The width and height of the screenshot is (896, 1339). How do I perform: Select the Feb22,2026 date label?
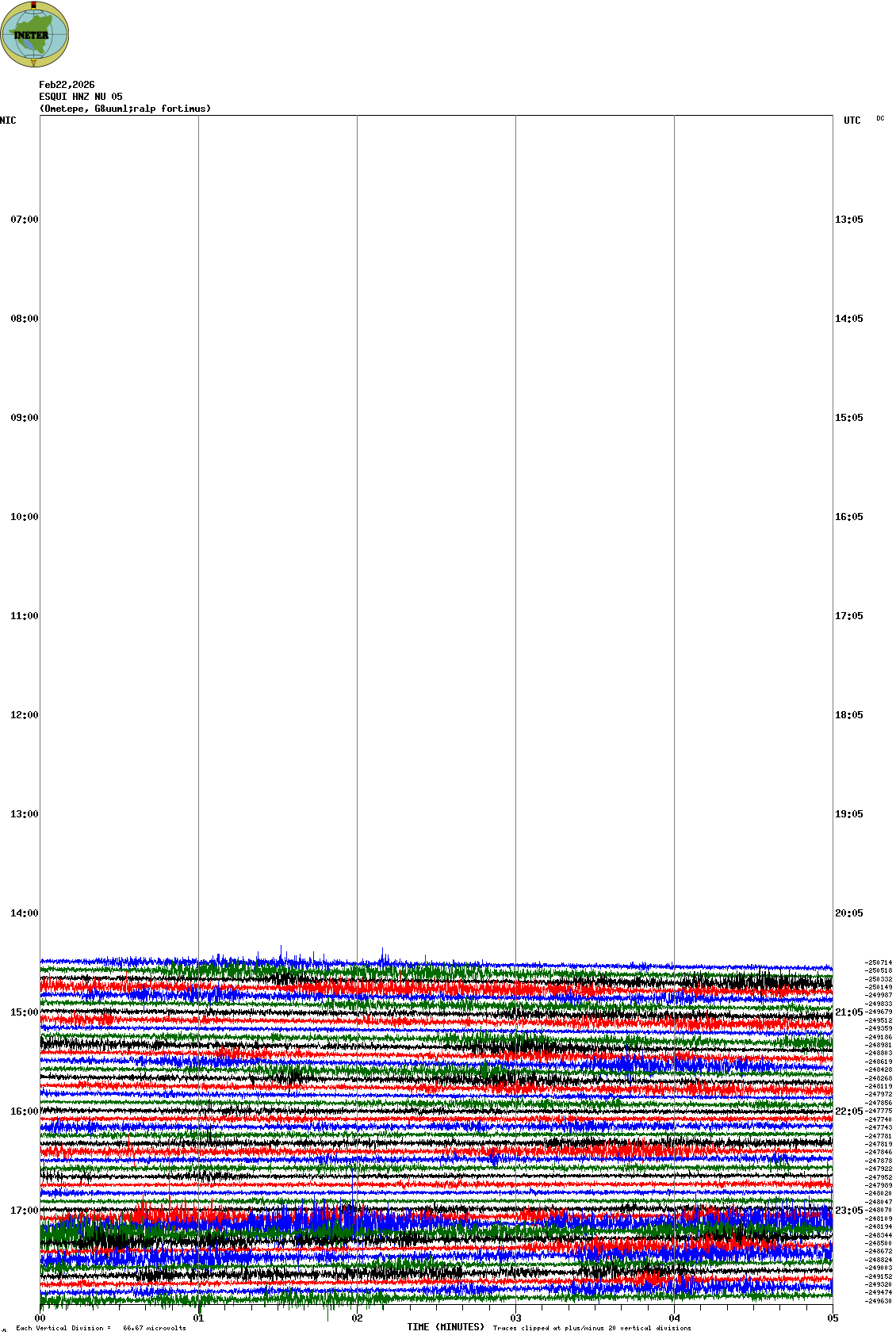(67, 85)
